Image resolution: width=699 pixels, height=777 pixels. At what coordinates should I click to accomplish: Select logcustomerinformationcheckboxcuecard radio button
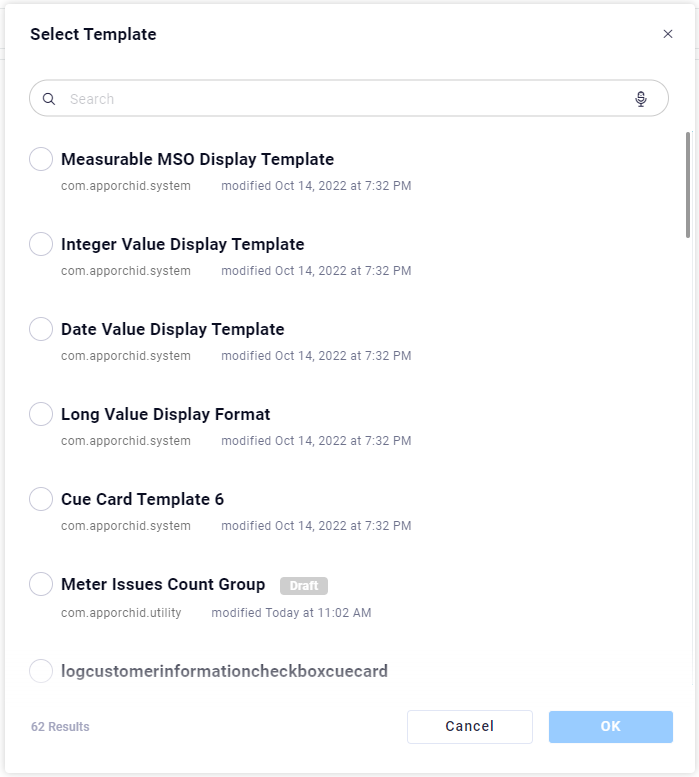pyautogui.click(x=41, y=671)
